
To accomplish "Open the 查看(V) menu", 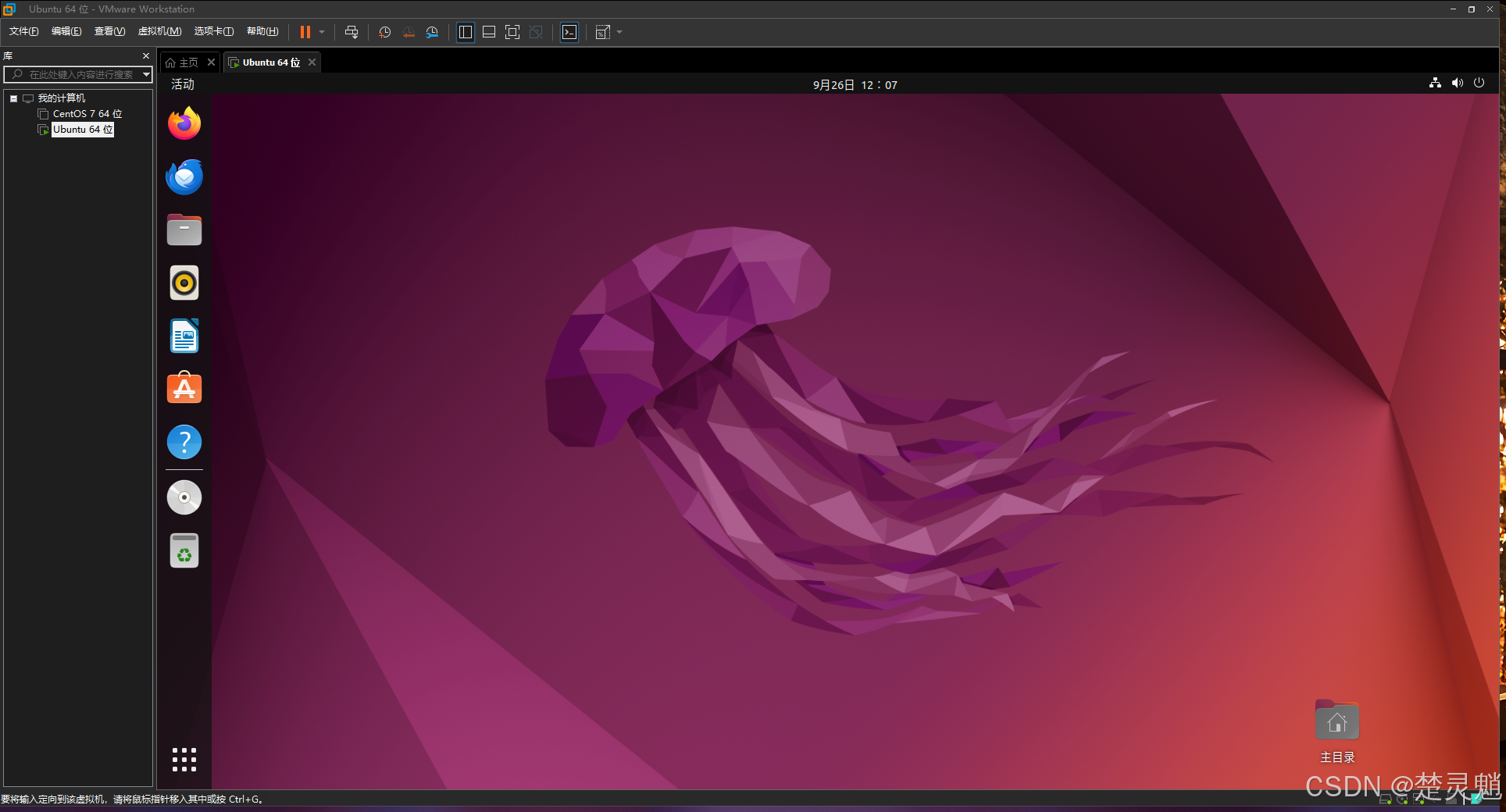I will (109, 31).
